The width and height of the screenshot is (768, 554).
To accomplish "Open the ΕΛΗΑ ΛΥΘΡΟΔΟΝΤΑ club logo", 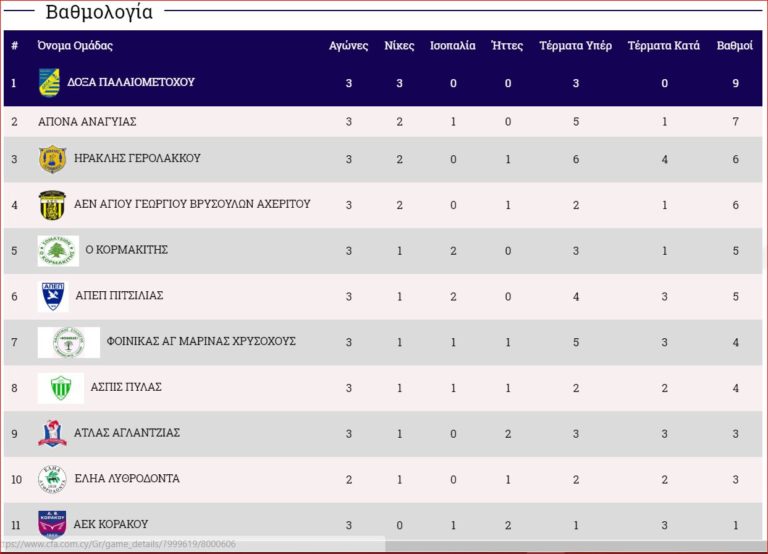I will (52, 479).
